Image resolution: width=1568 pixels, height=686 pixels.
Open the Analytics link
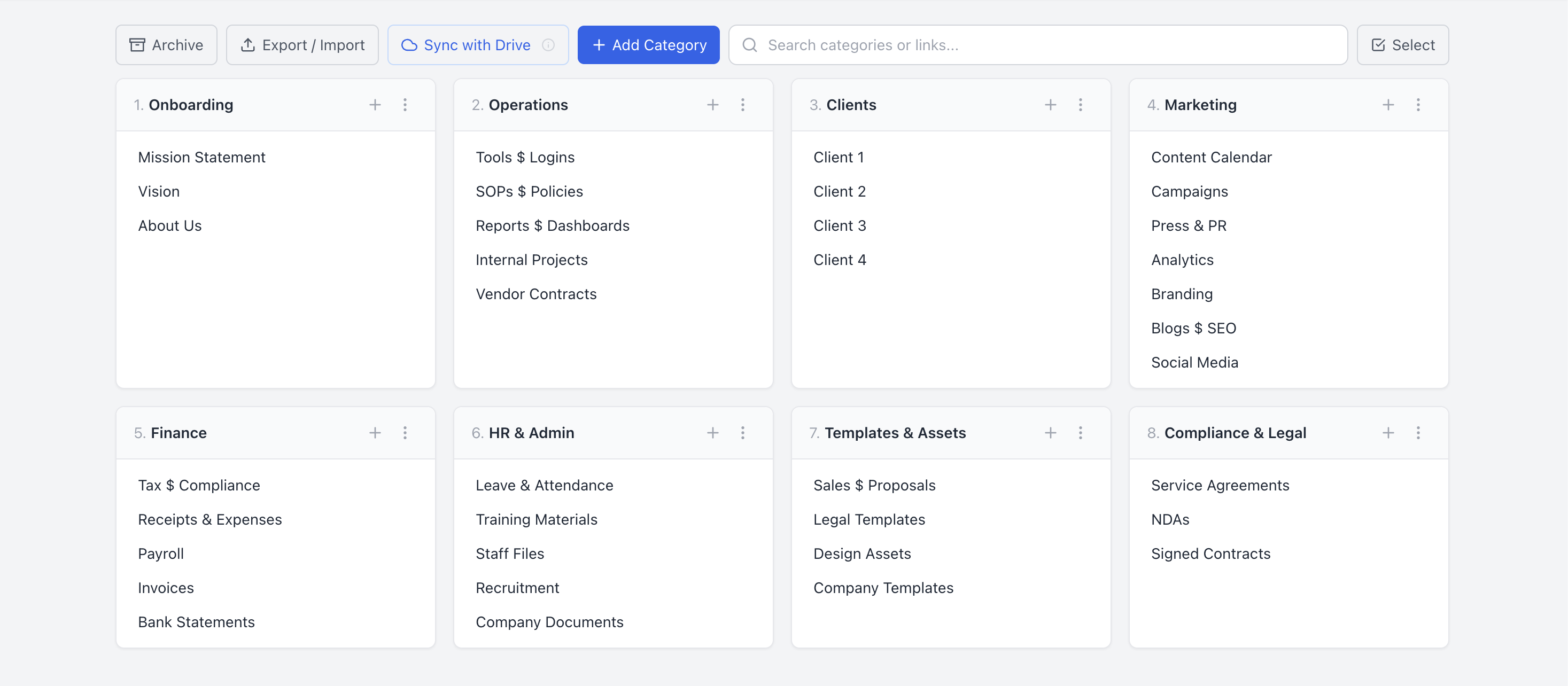(1182, 260)
